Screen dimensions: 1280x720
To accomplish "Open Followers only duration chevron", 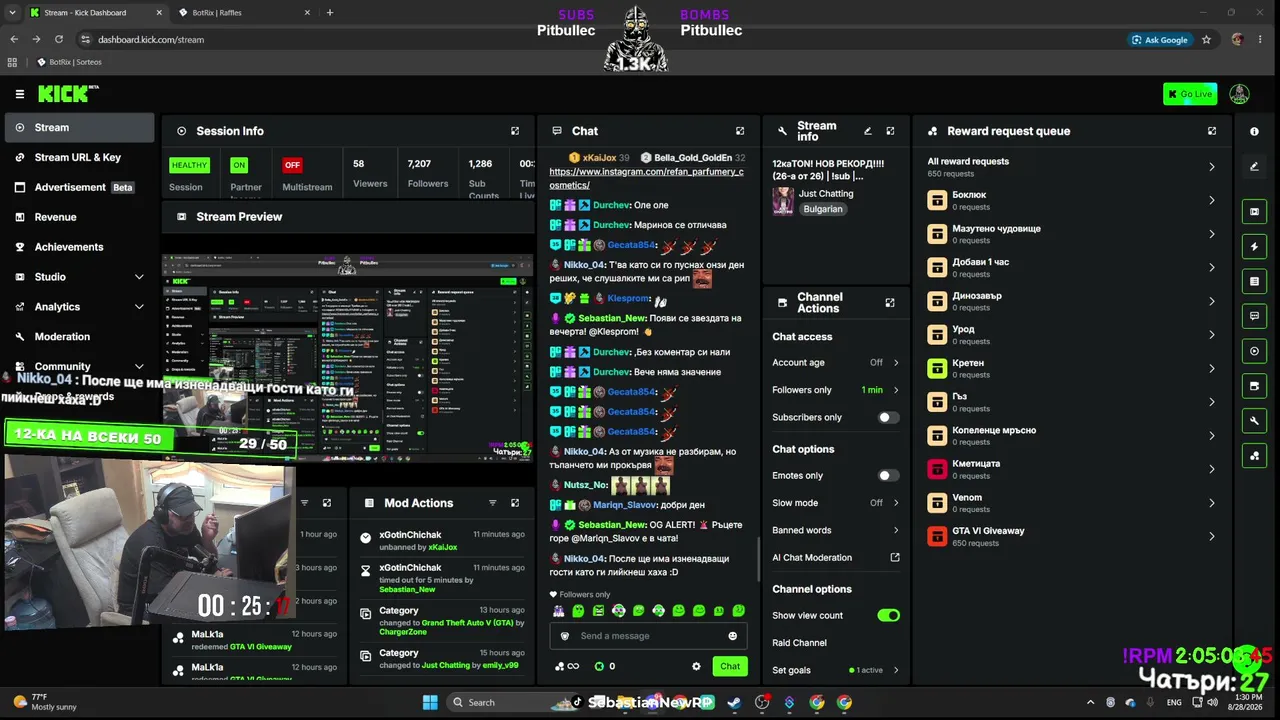I will click(x=896, y=390).
